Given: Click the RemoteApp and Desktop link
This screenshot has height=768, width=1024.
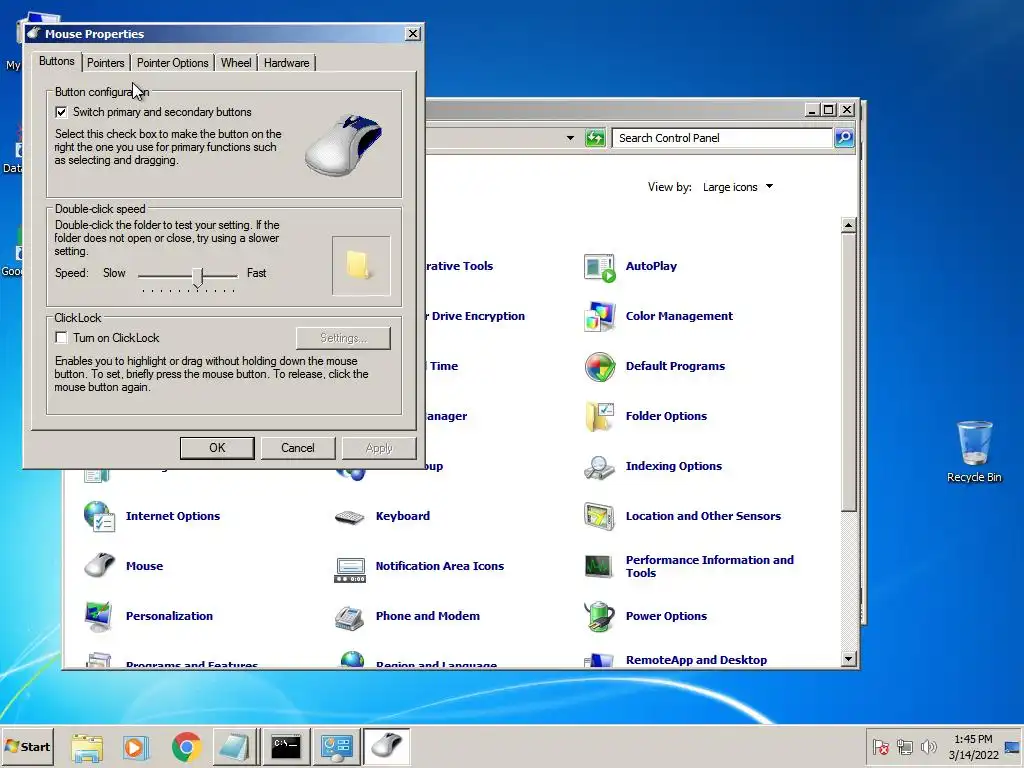Looking at the screenshot, I should pos(696,660).
